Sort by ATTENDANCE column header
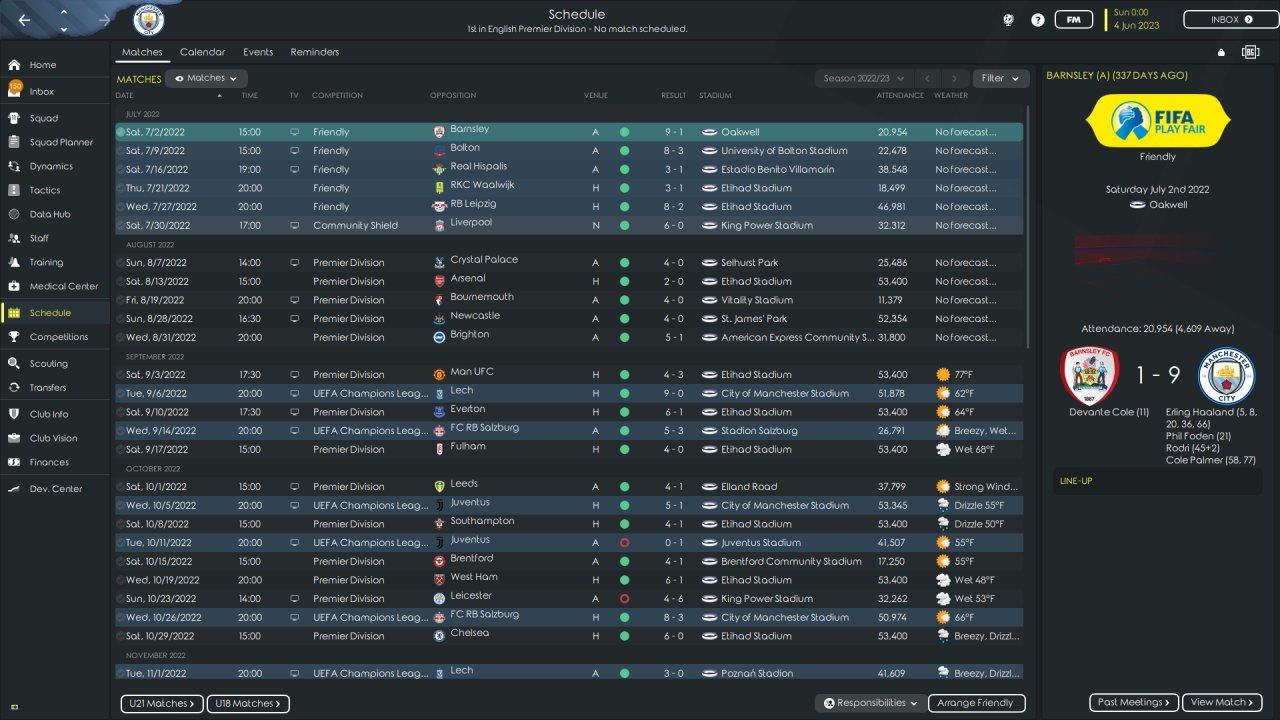This screenshot has width=1280, height=720. point(899,96)
